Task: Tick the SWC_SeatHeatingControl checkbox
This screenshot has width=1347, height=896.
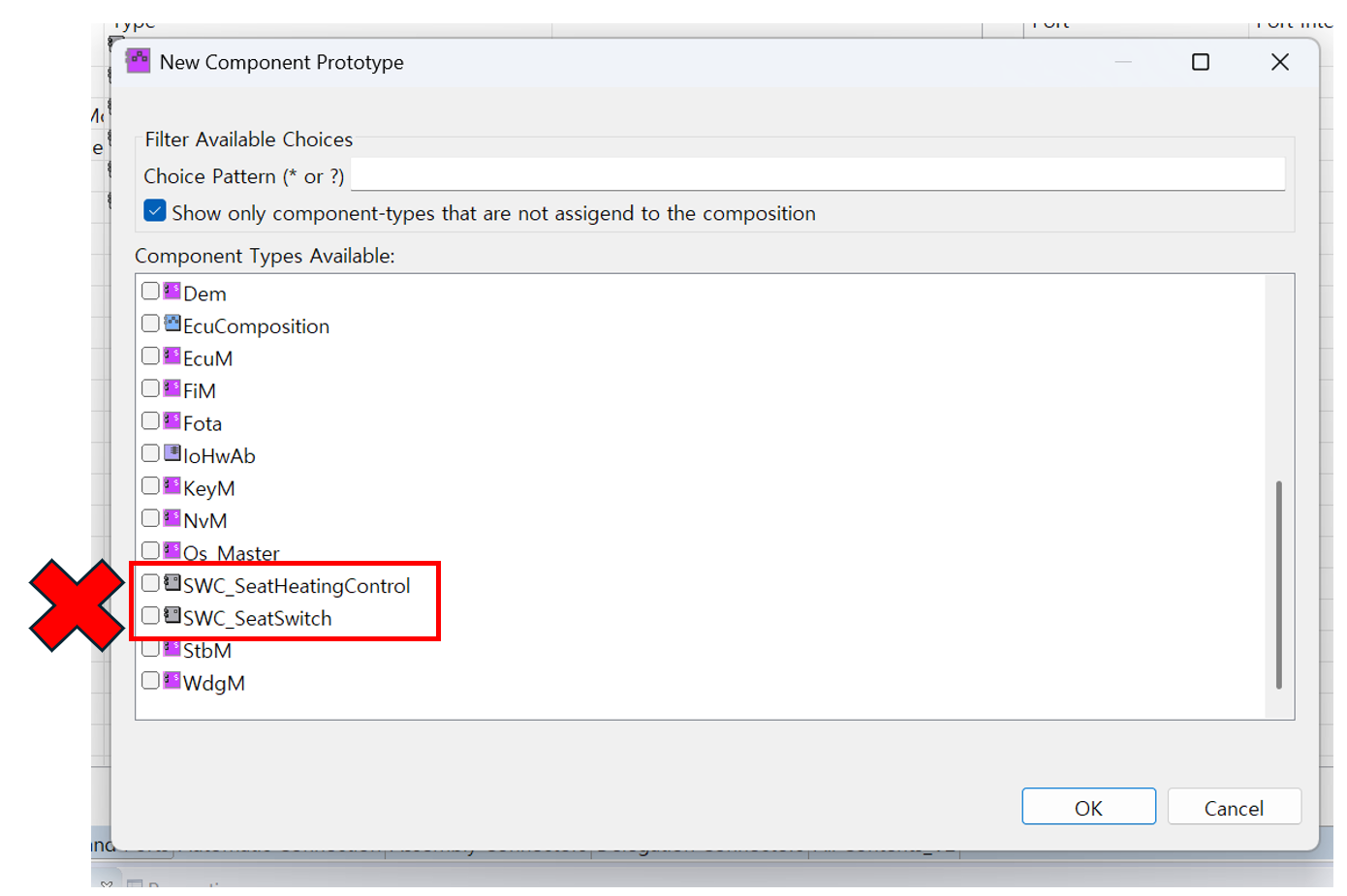Action: [x=150, y=583]
